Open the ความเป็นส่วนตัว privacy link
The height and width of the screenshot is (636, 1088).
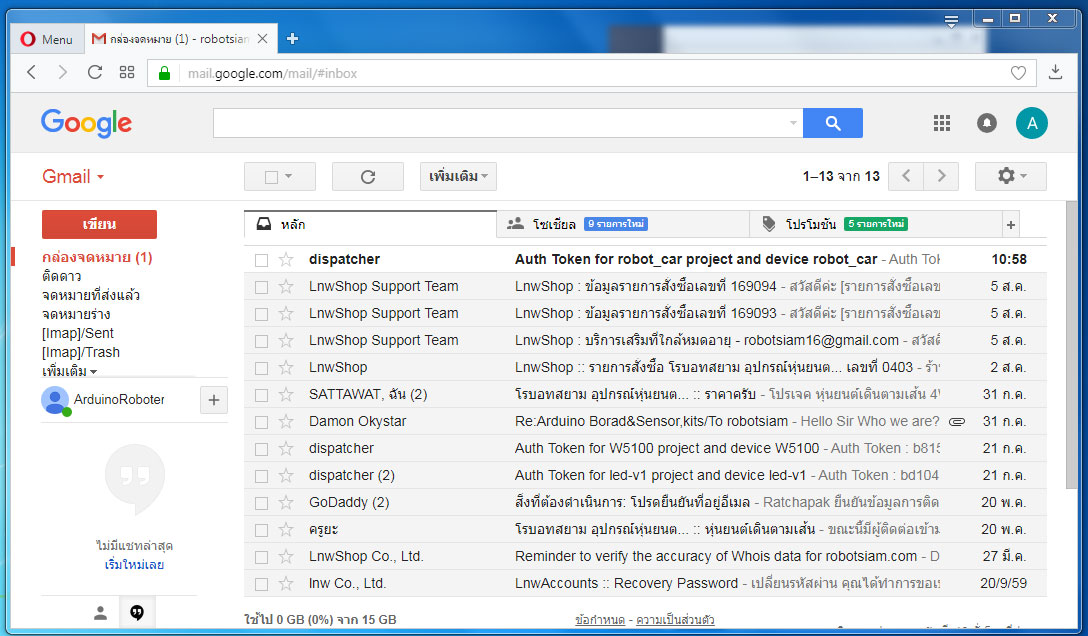(x=675, y=619)
